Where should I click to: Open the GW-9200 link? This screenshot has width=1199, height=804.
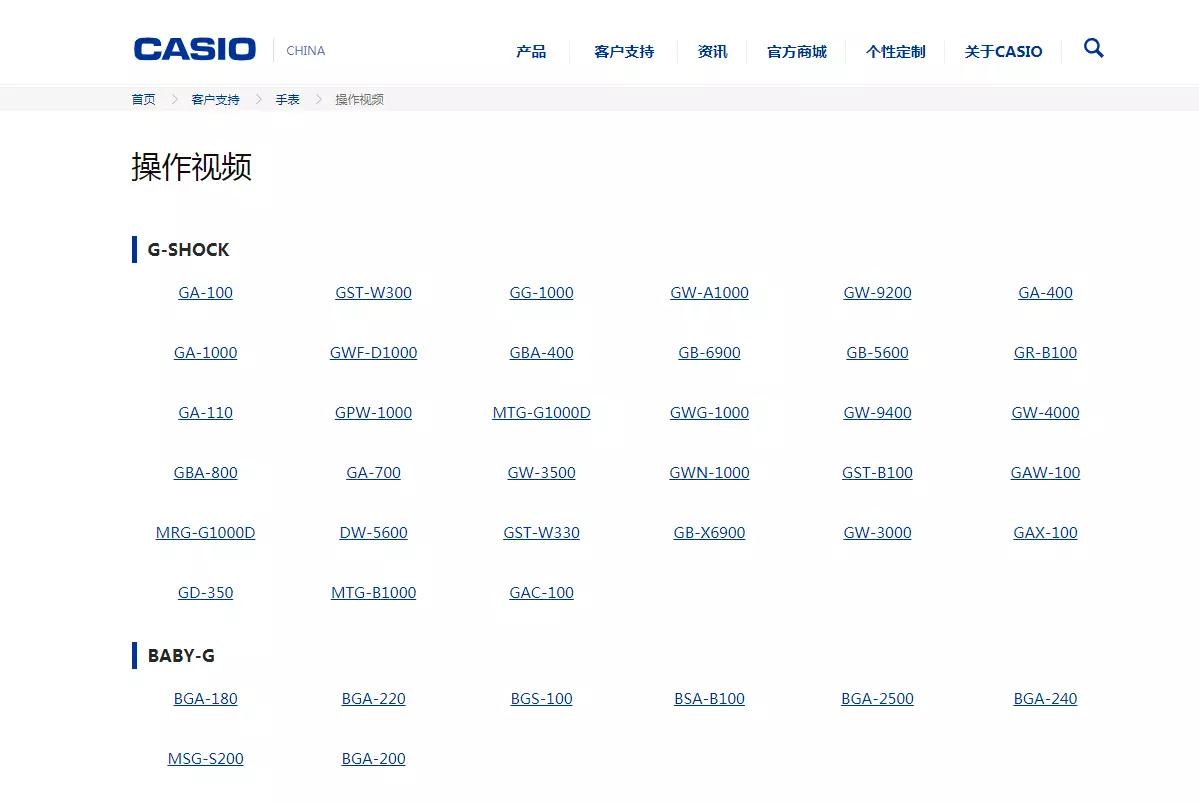pos(877,292)
